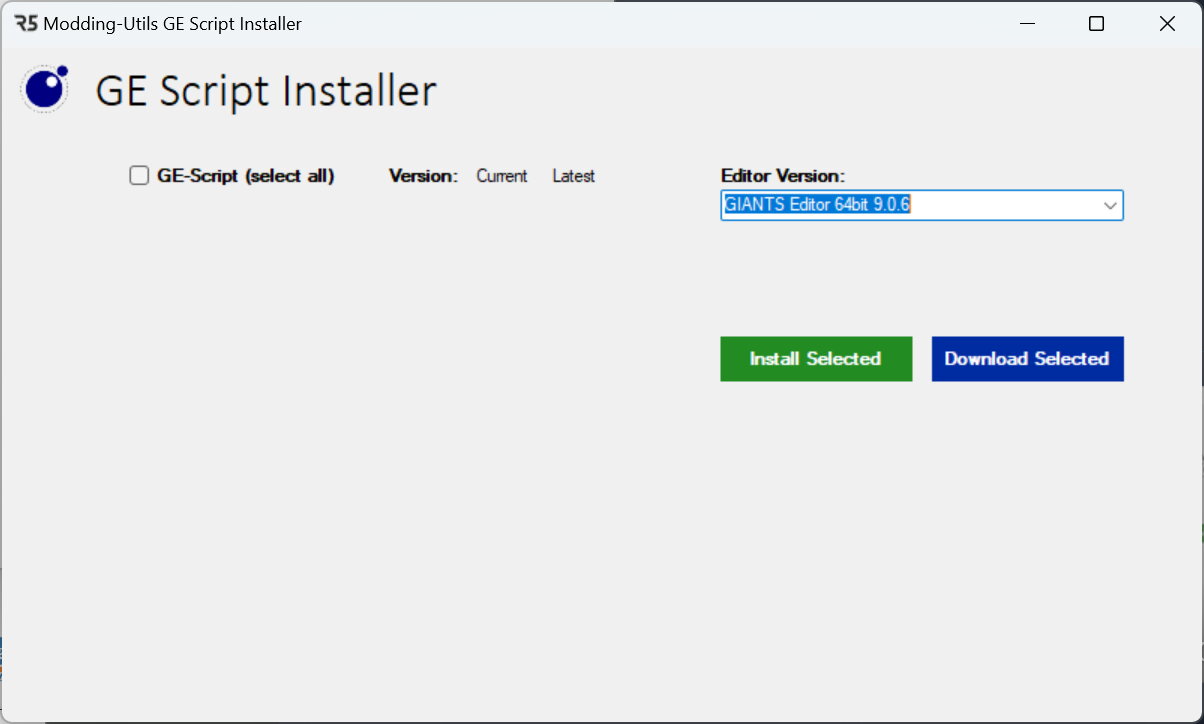
Task: Minimize the GE Script Installer window
Action: coord(1026,24)
